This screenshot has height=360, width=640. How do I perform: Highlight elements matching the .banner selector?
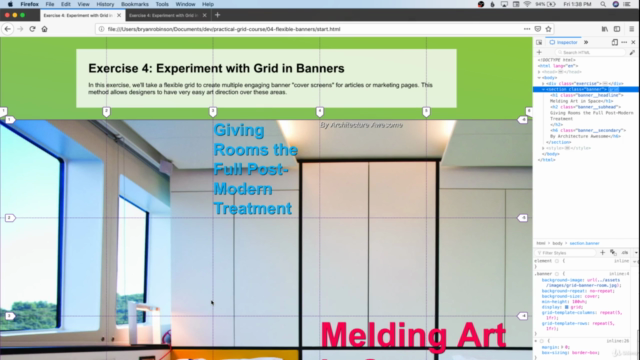click(557, 274)
